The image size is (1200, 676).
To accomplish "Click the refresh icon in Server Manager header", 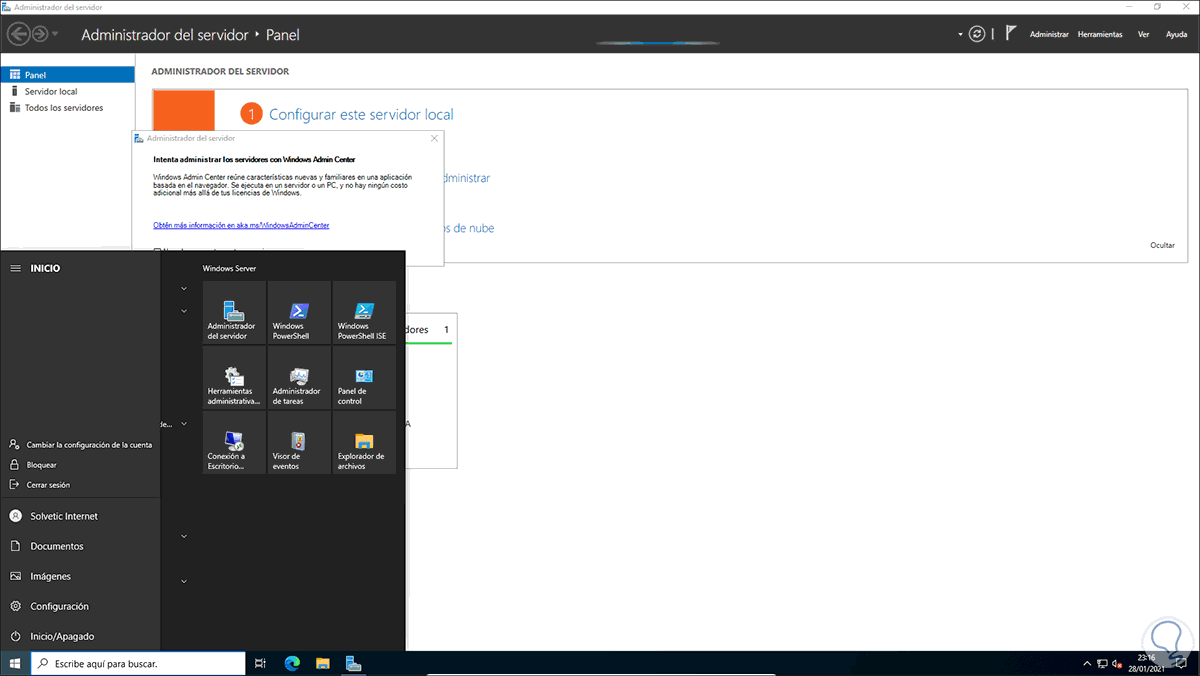I will pyautogui.click(x=977, y=34).
